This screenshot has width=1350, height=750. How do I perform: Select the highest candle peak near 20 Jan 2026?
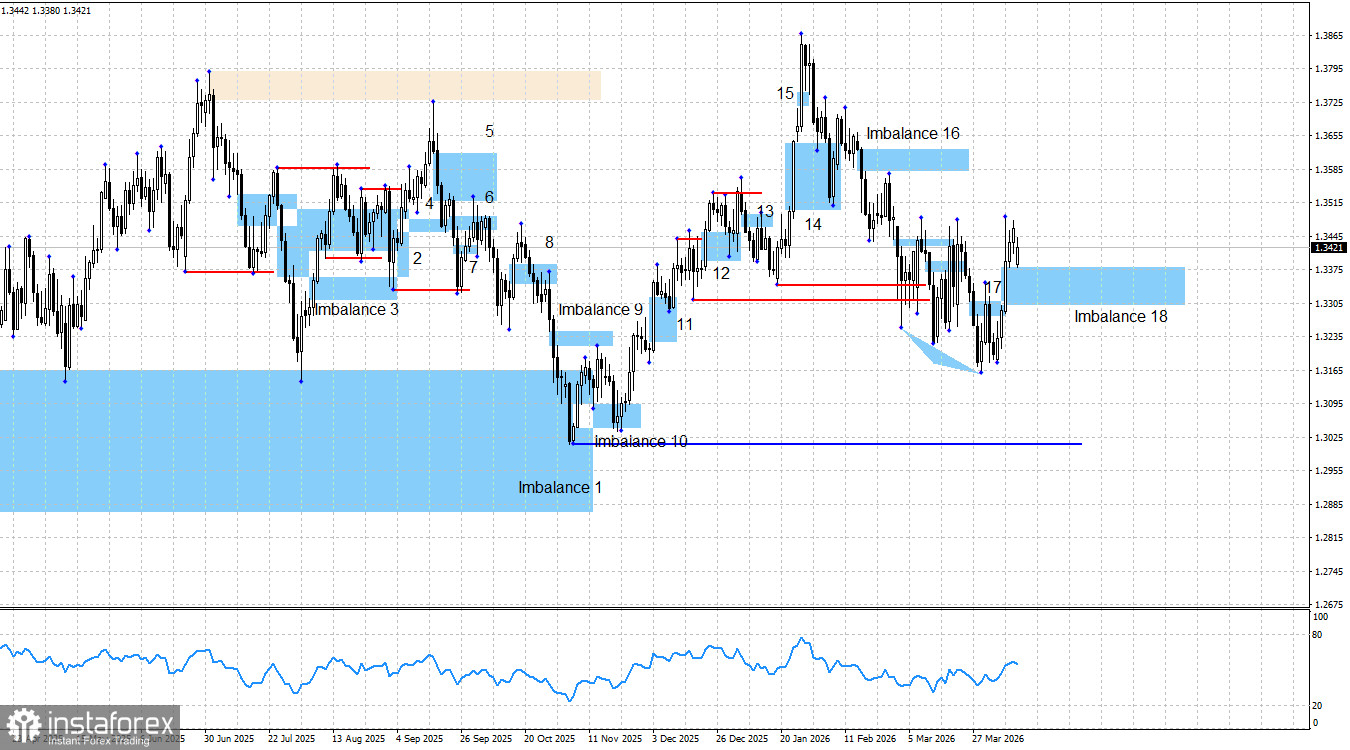point(801,35)
